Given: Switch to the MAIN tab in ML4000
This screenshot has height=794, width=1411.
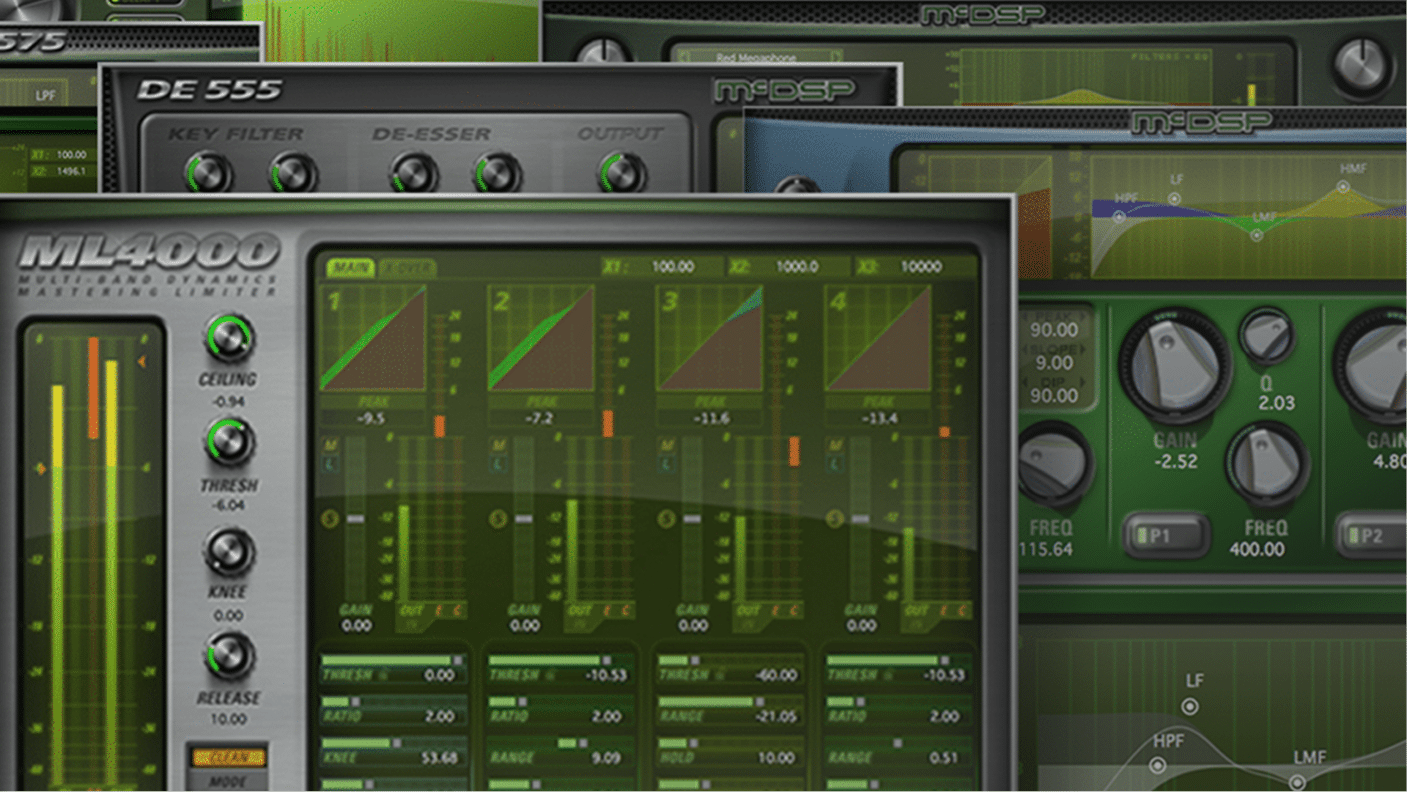Looking at the screenshot, I should coord(349,268).
